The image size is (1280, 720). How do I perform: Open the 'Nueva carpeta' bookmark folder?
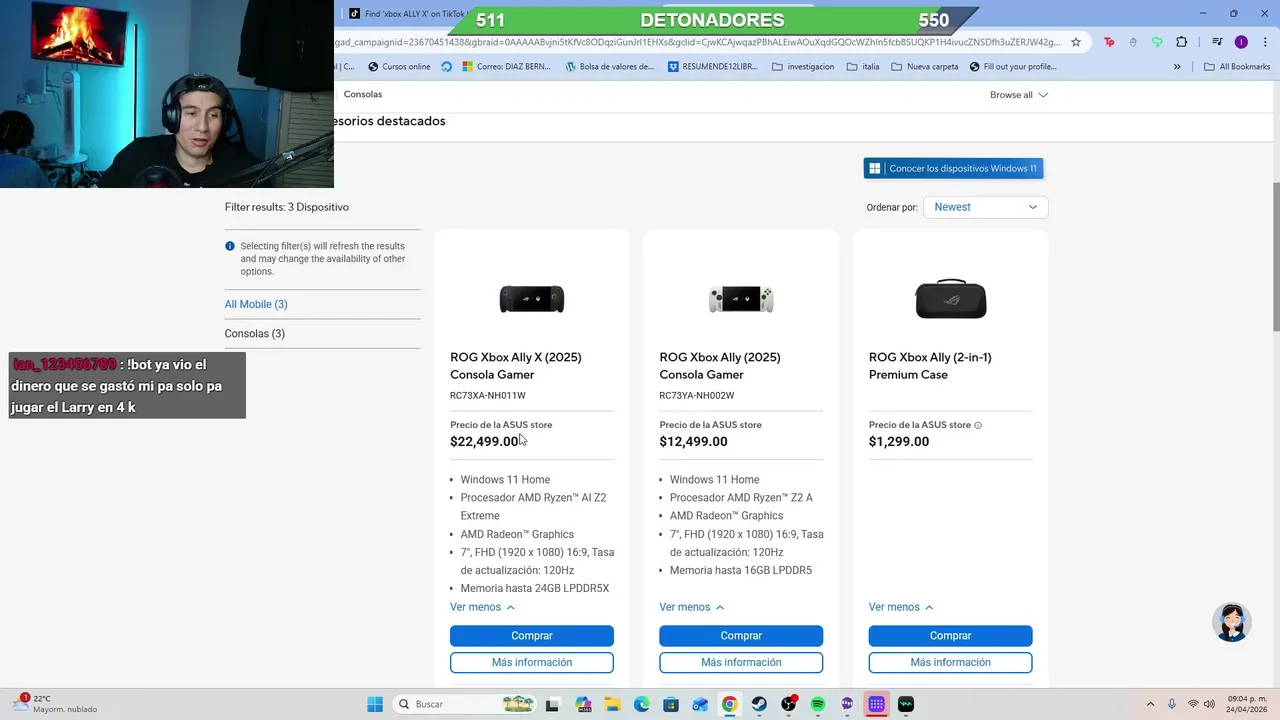coord(925,67)
